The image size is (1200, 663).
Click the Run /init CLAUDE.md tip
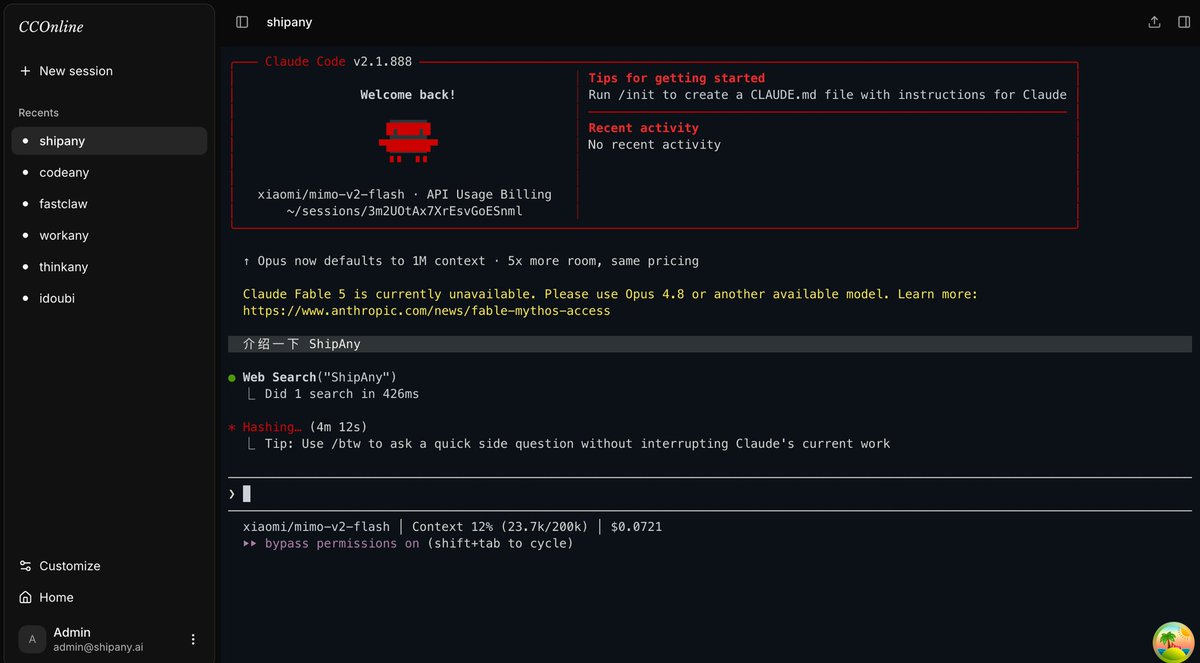[x=827, y=95]
